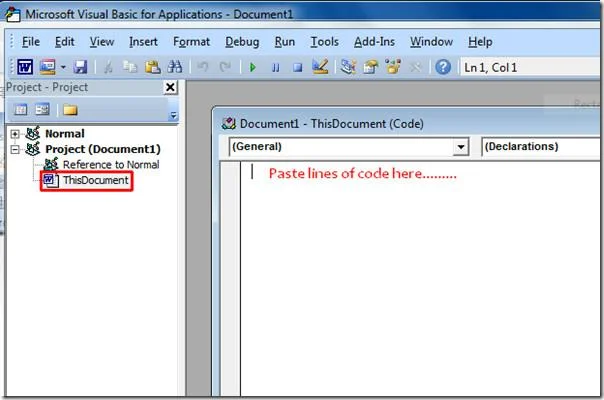This screenshot has height=400, width=604.
Task: Open the View menu
Action: point(102,42)
